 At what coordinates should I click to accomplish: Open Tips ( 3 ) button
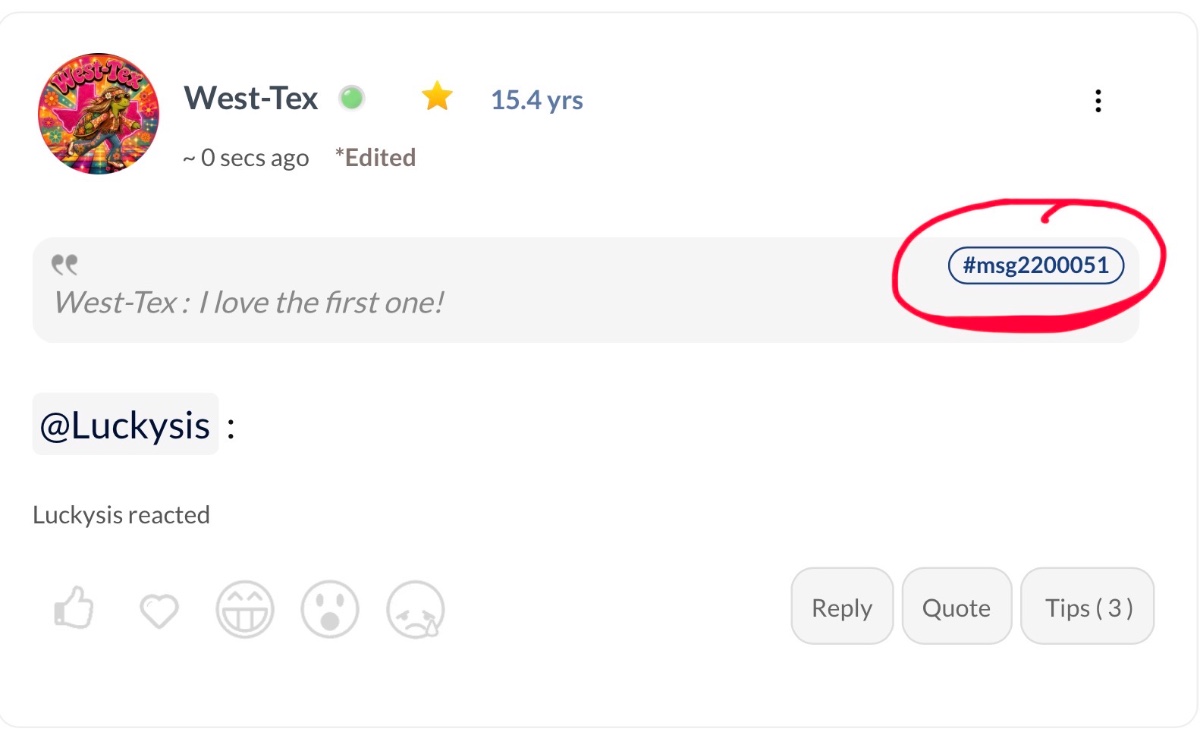(1088, 606)
